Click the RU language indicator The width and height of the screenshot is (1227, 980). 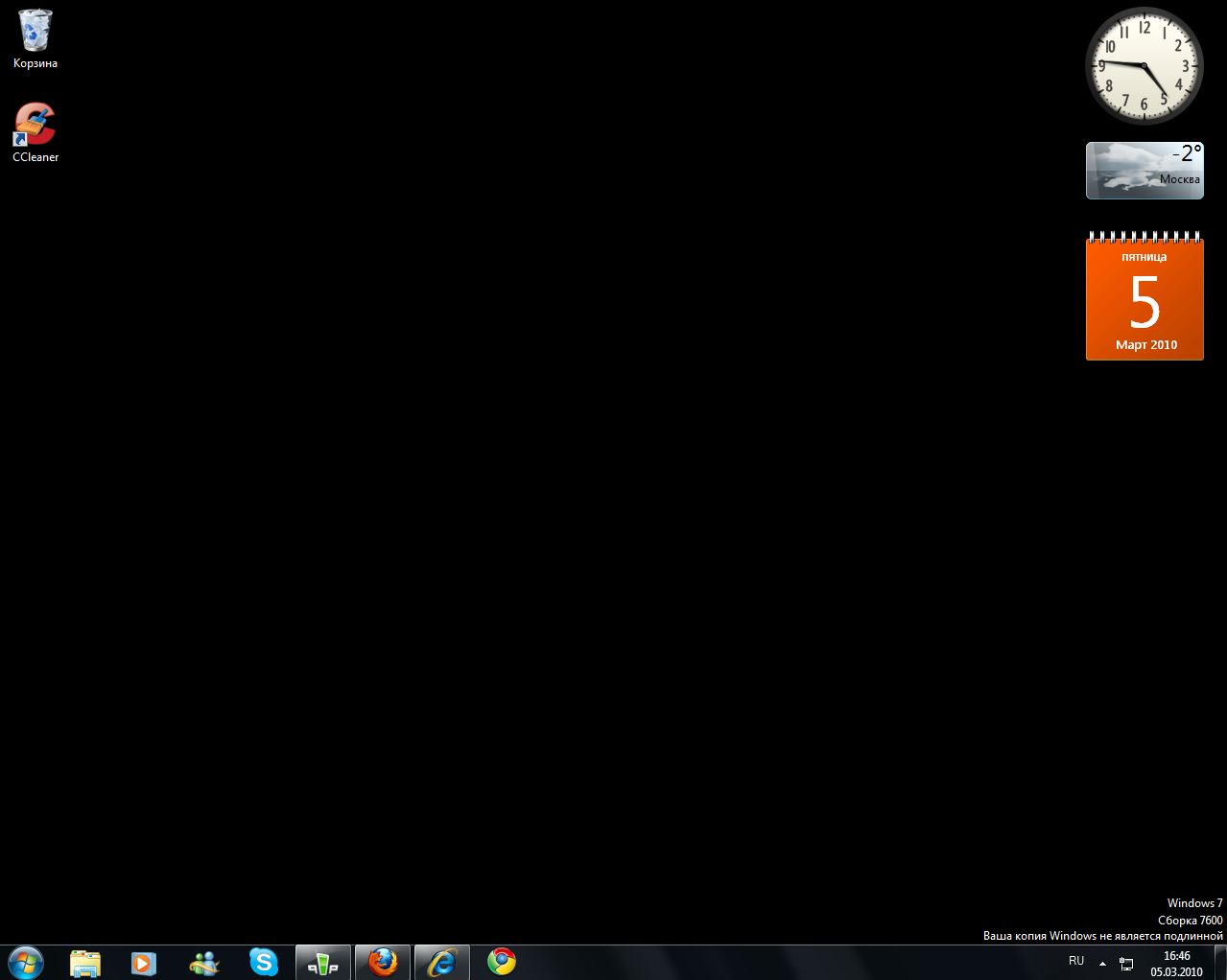[1076, 961]
